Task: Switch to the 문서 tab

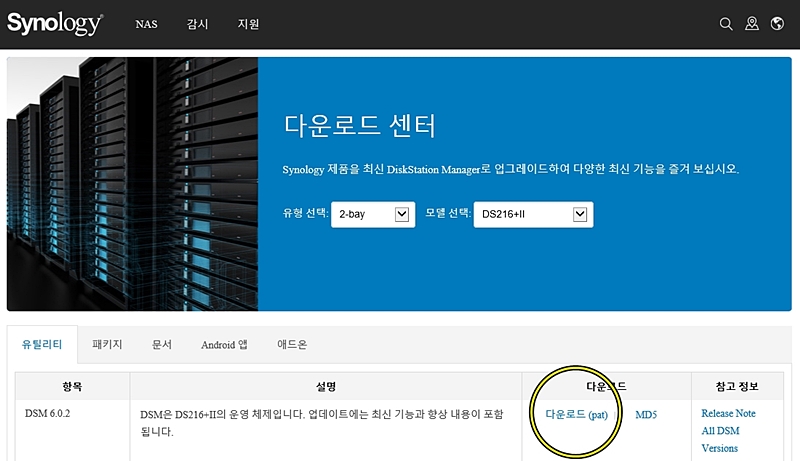Action: (x=162, y=344)
